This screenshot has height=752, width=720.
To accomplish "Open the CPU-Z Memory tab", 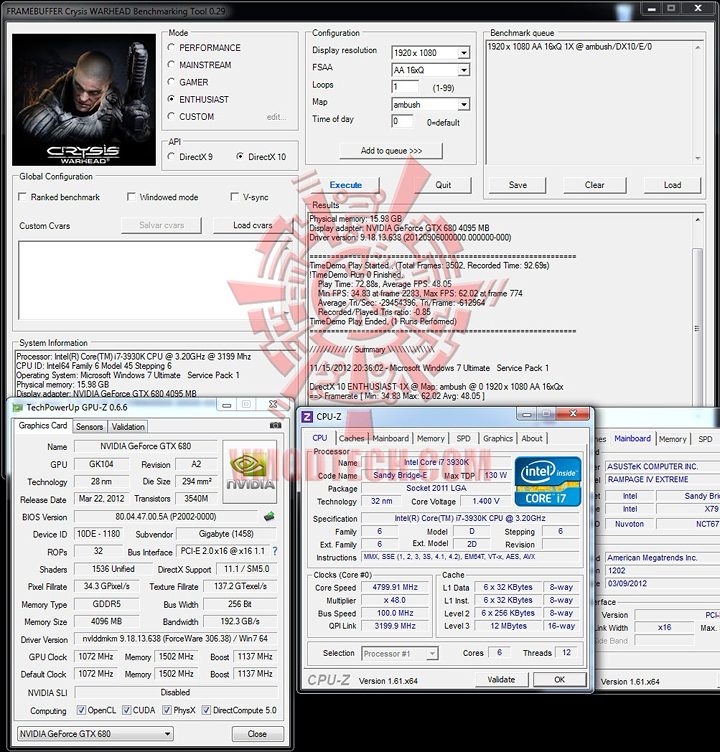I will point(430,438).
